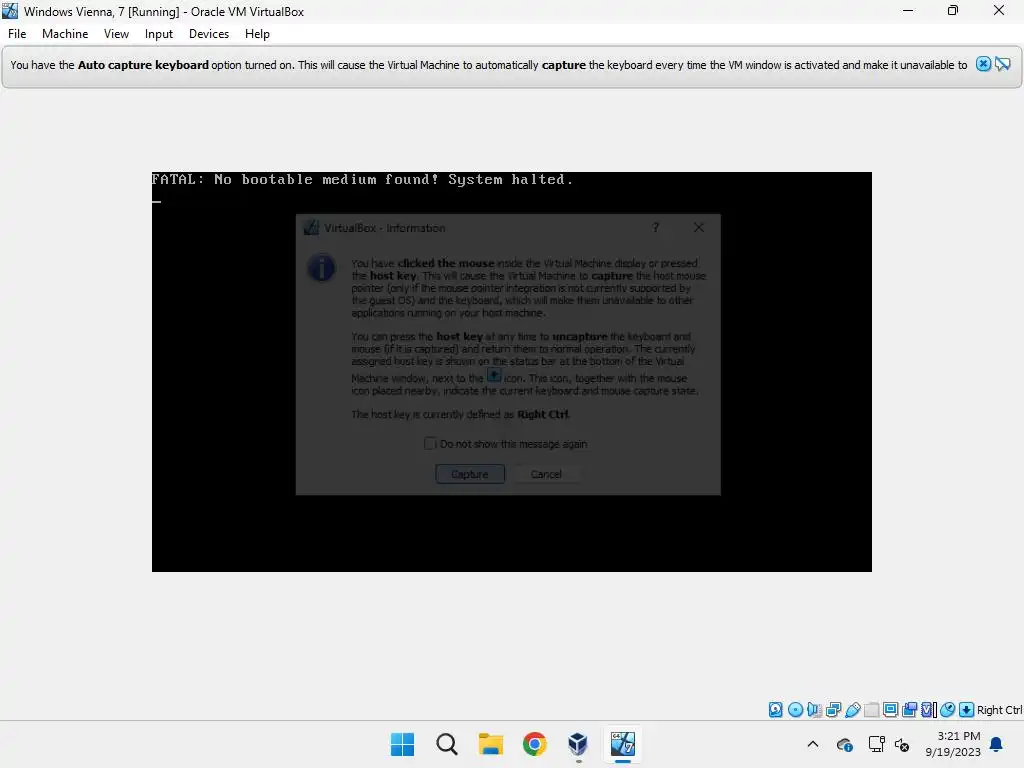1024x768 pixels.
Task: Open VirtualBox Manager from the taskbar
Action: point(578,744)
